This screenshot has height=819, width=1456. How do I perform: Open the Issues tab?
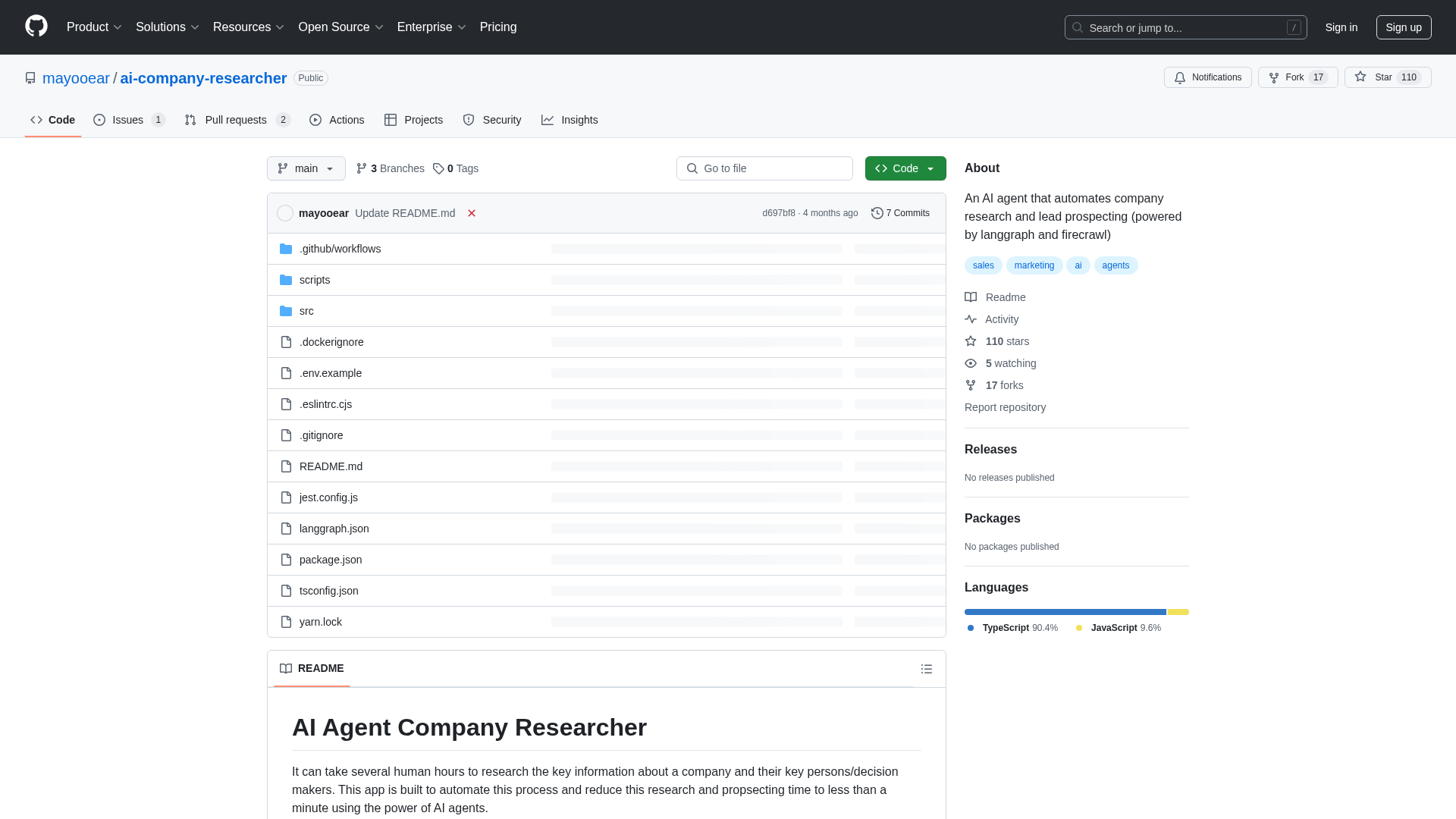point(130,120)
